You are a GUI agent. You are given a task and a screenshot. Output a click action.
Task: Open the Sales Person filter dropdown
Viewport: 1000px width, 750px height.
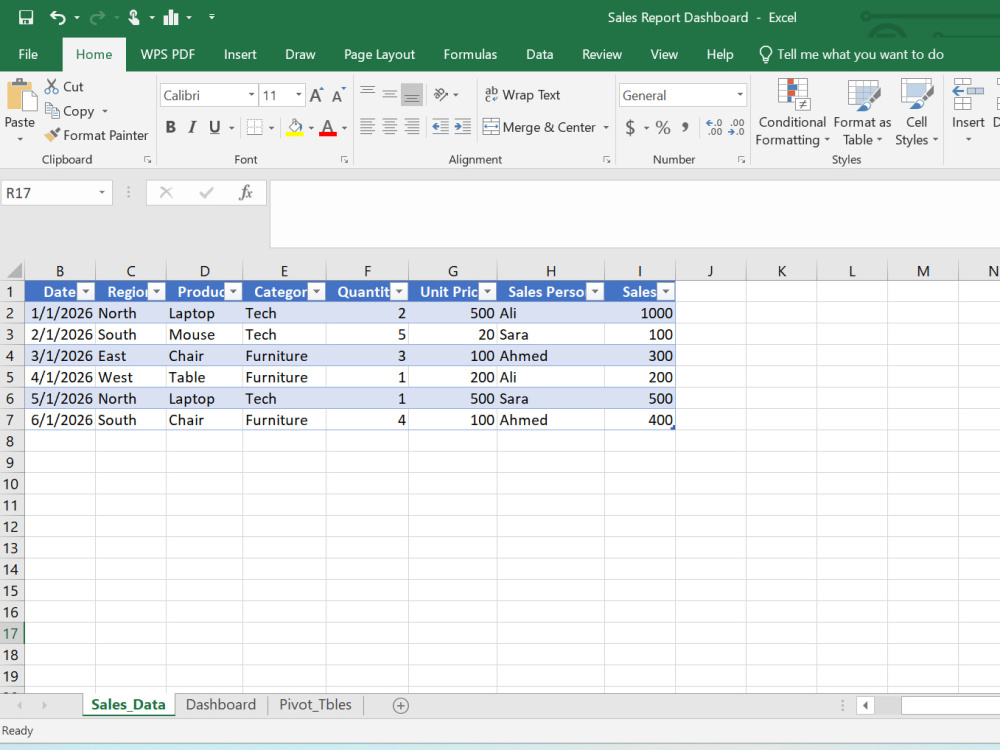(595, 292)
